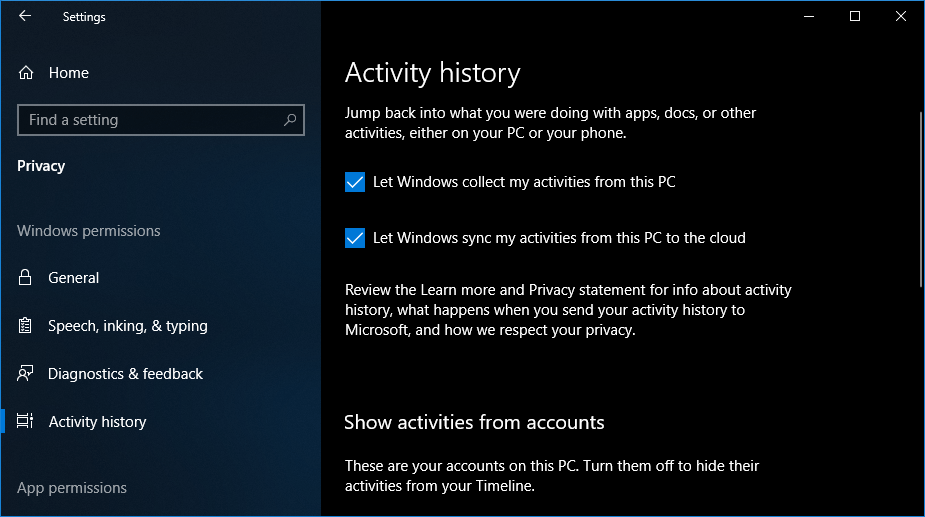925x517 pixels.
Task: Click the Diagnostics & feedback icon
Action: [26, 374]
